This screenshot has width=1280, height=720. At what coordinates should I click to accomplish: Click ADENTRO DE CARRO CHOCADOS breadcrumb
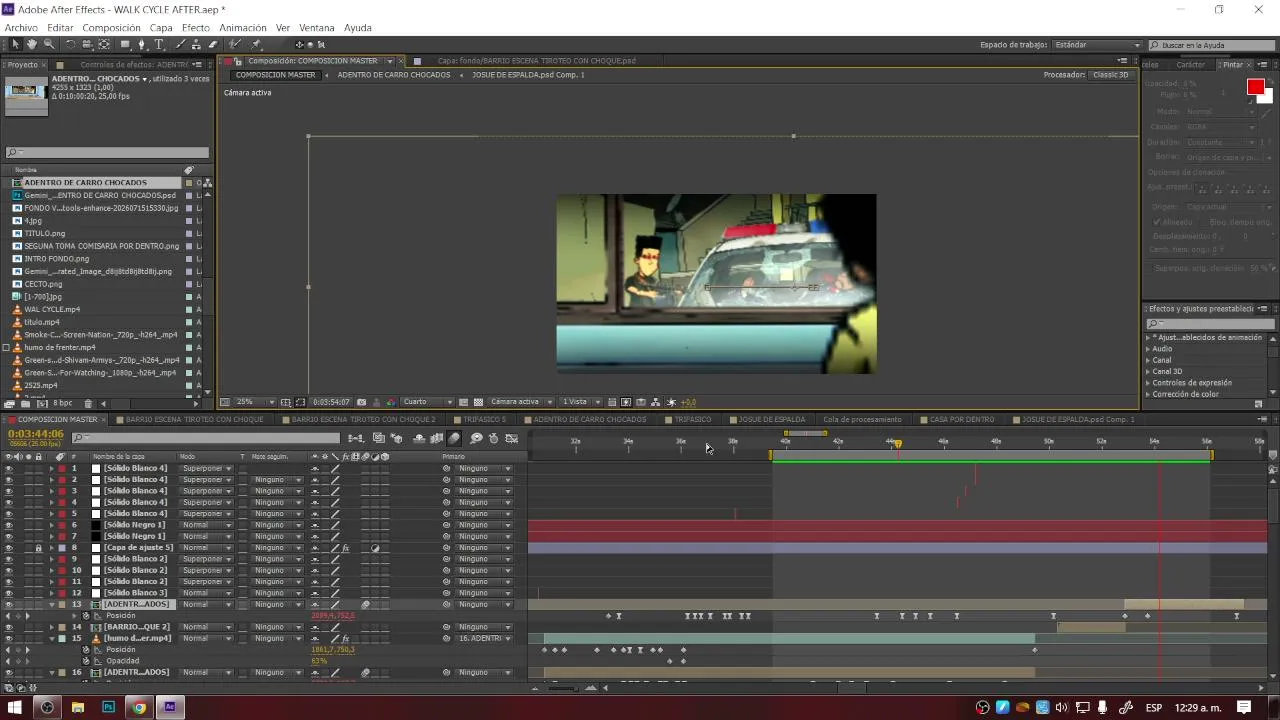tap(394, 75)
